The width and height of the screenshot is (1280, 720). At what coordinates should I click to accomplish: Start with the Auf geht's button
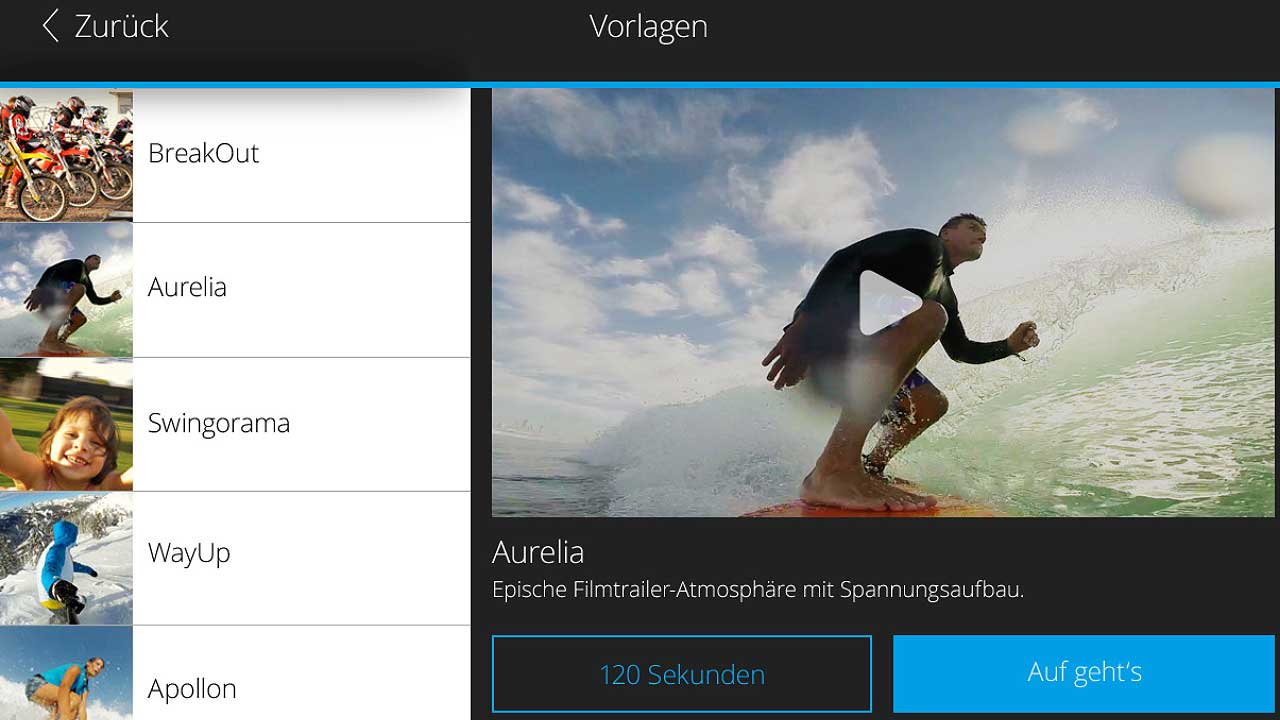point(1084,673)
